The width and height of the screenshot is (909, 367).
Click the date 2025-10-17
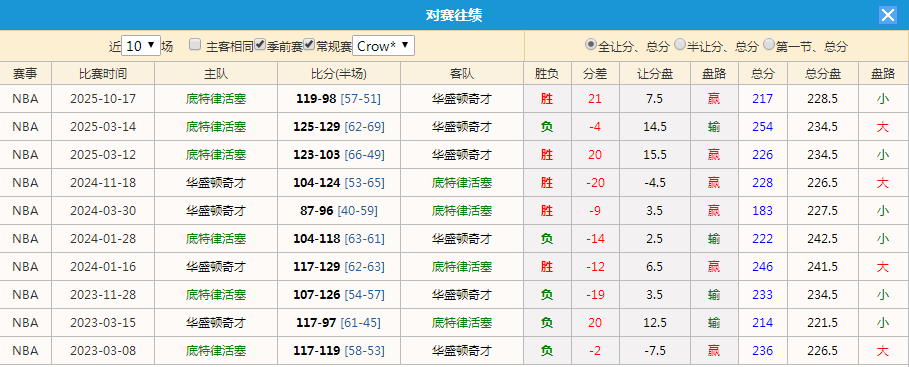(103, 99)
